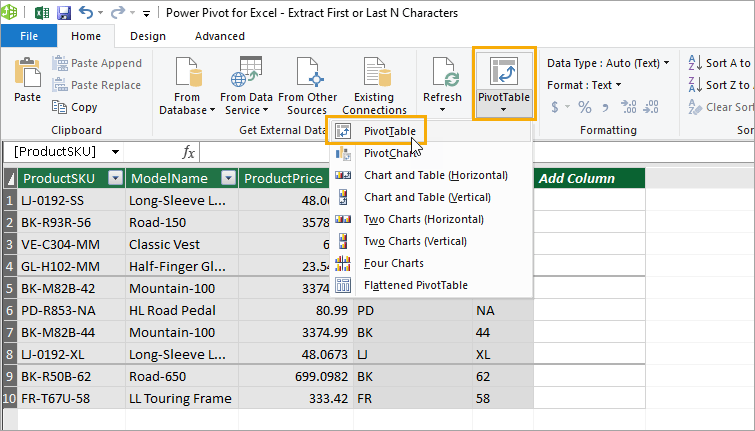This screenshot has width=755, height=431.
Task: Clear Sort on the column
Action: [x=720, y=107]
